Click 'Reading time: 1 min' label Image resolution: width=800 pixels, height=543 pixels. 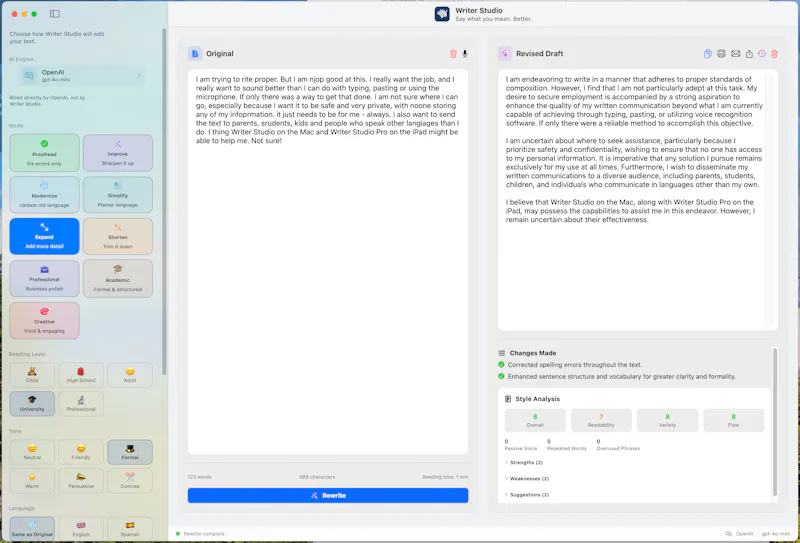point(445,477)
